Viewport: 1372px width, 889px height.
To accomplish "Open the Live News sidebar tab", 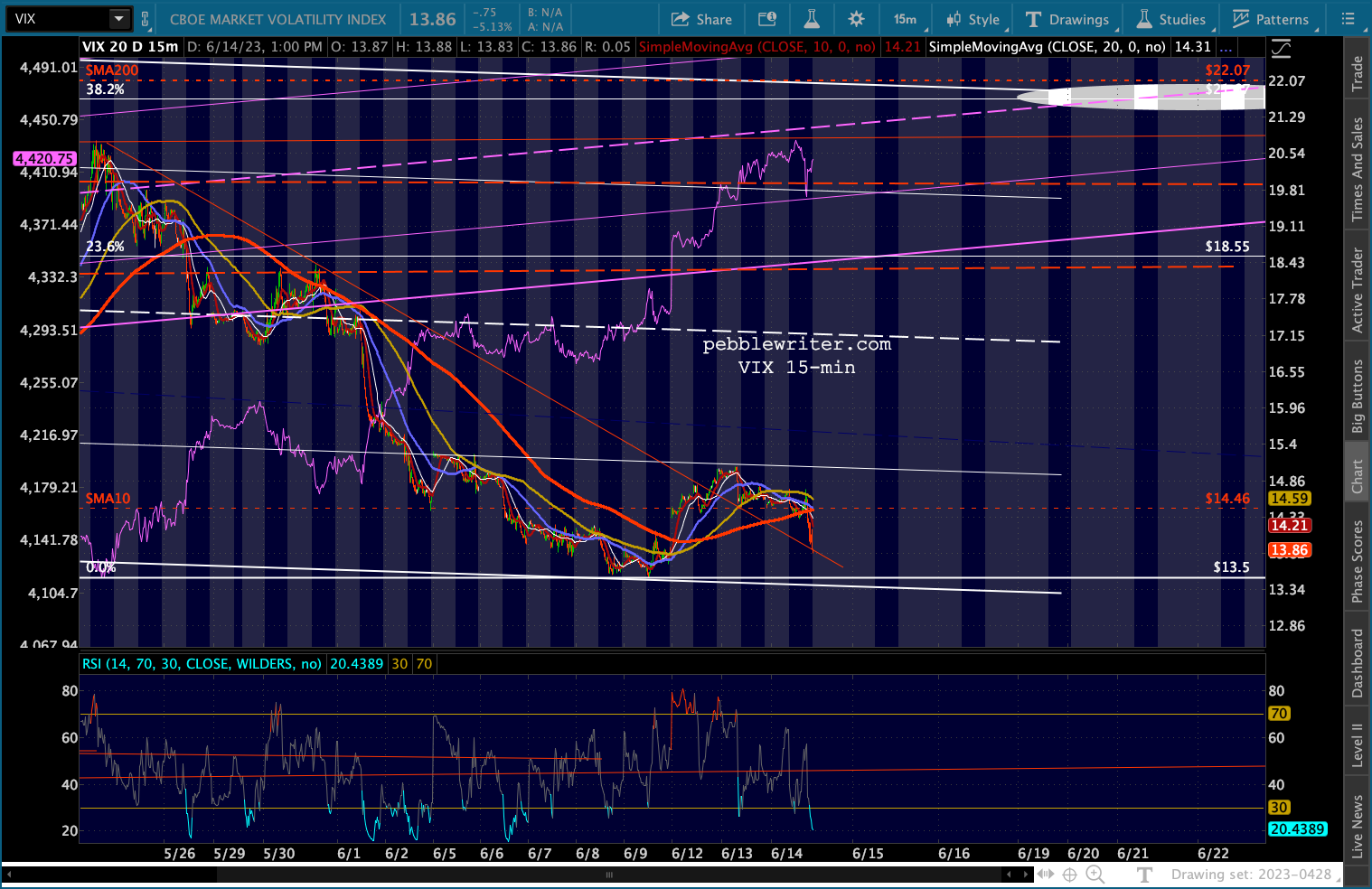I will (1357, 826).
